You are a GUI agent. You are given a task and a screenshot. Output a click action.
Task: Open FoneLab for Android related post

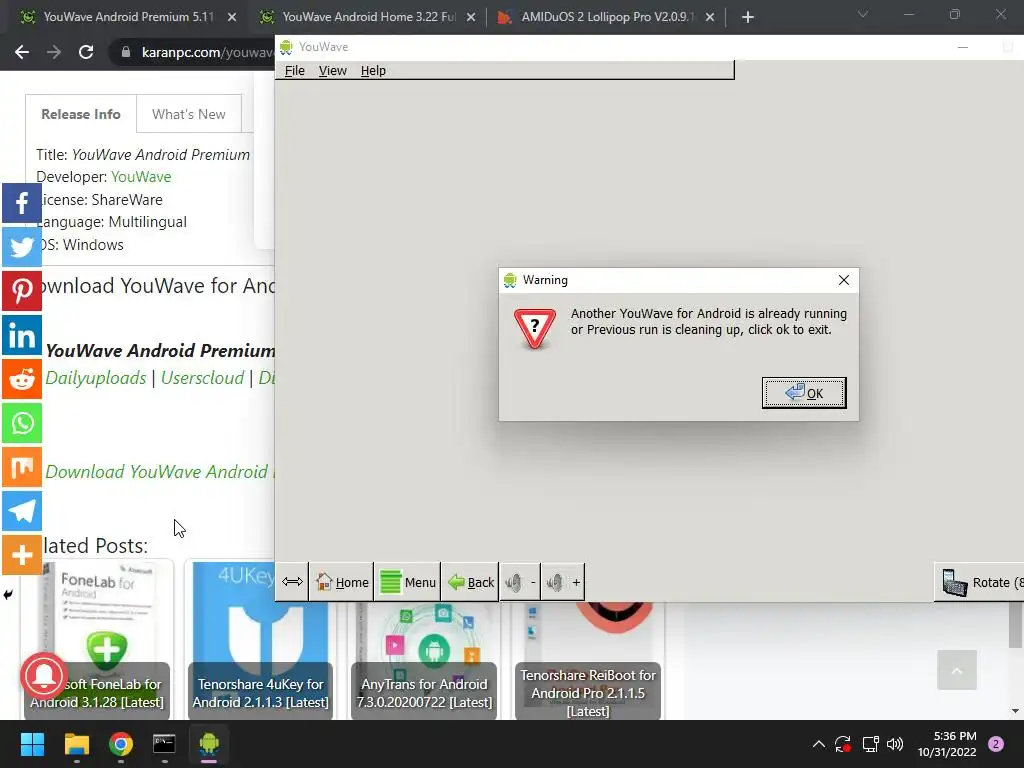click(97, 640)
